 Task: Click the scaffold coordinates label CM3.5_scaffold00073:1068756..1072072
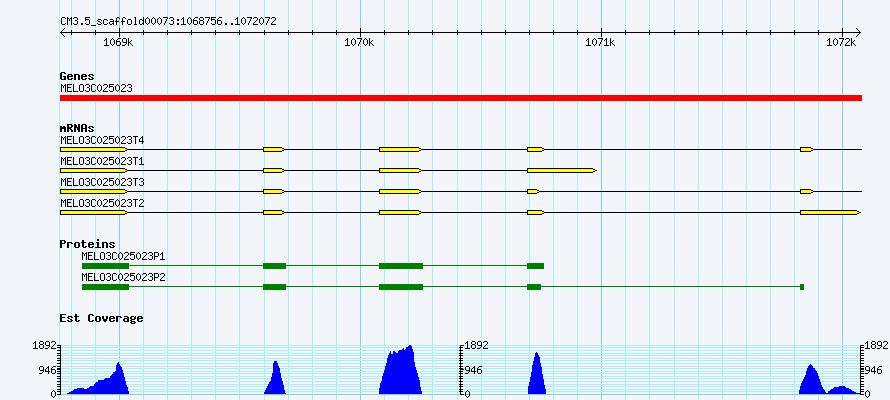[168, 21]
